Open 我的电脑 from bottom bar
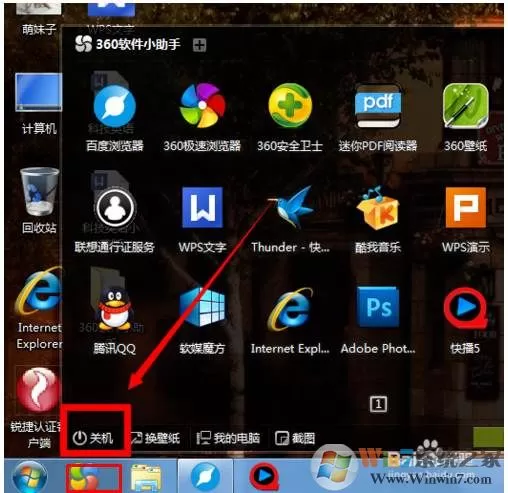Screen dimensions: 508x493 (x=229, y=438)
